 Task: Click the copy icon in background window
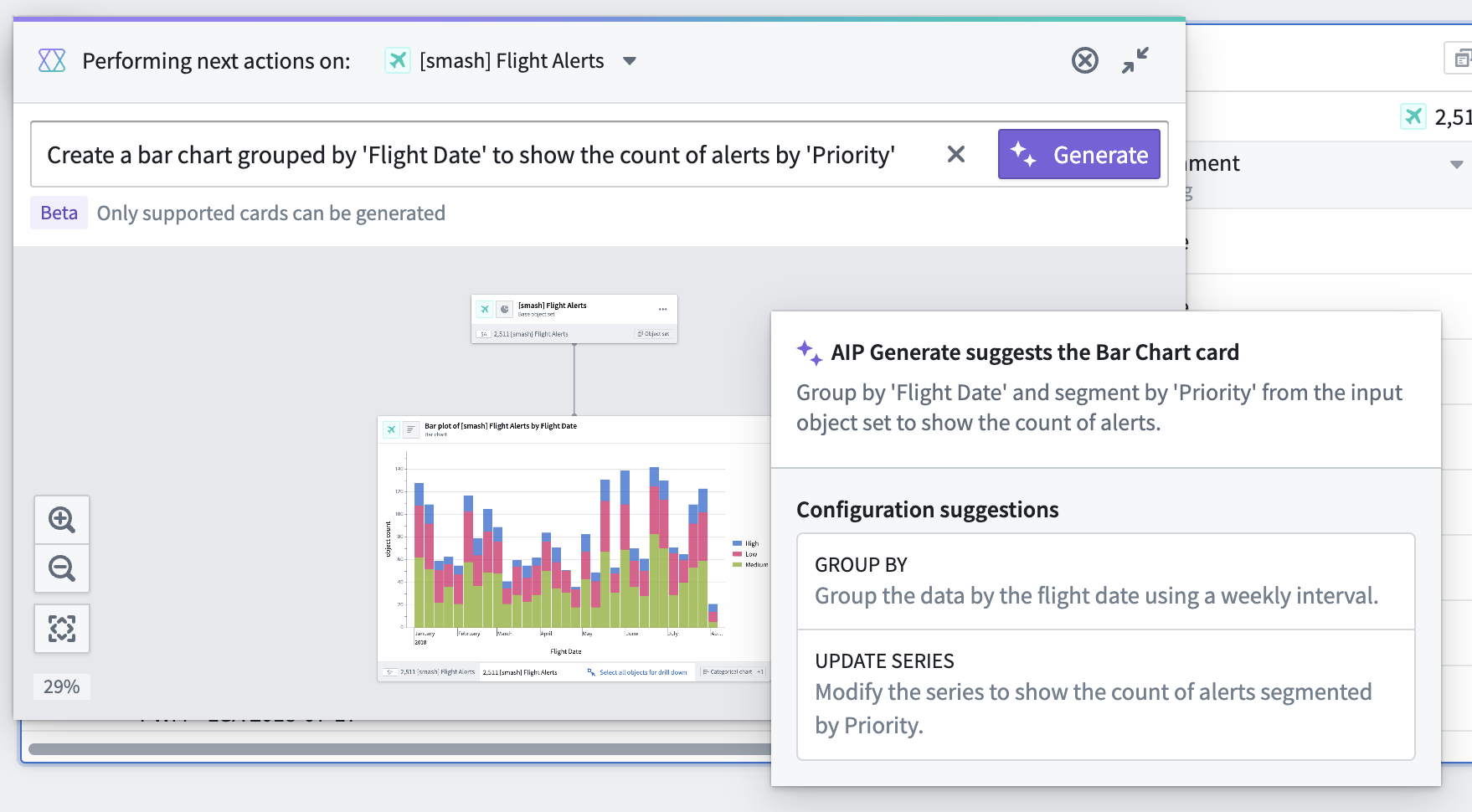(1460, 59)
